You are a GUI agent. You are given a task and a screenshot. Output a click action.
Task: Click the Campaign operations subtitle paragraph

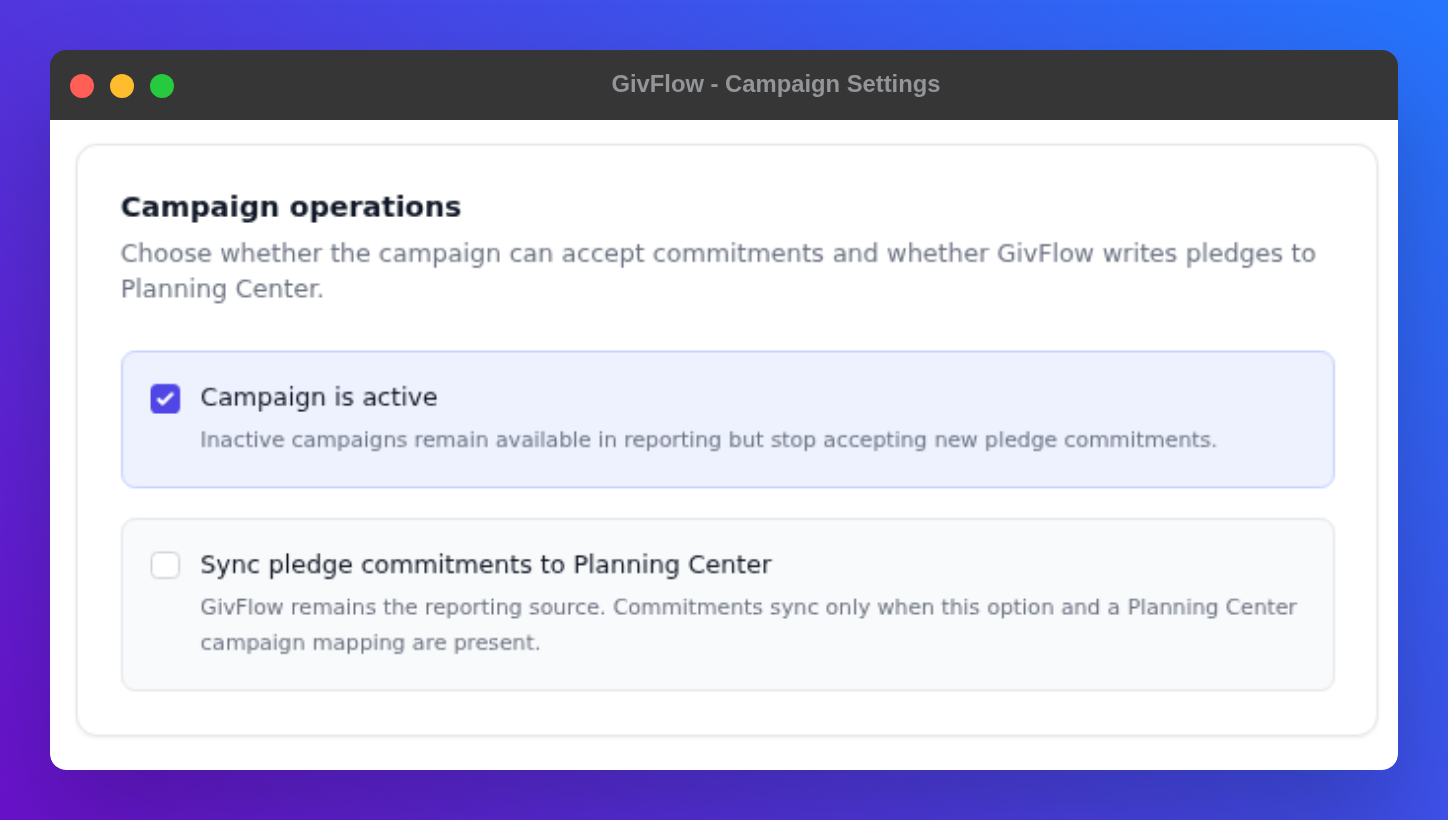[718, 271]
